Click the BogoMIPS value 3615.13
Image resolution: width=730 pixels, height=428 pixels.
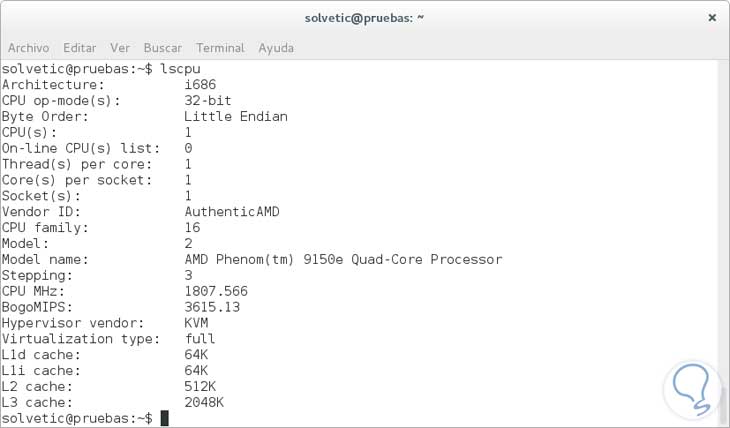[x=212, y=307]
